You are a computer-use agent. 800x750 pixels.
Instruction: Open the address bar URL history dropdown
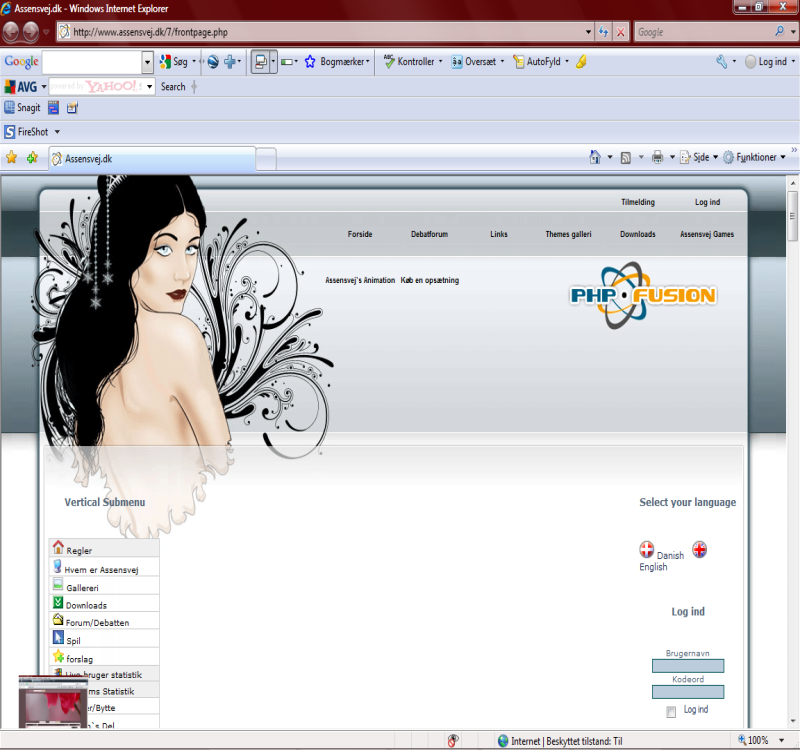(x=588, y=32)
